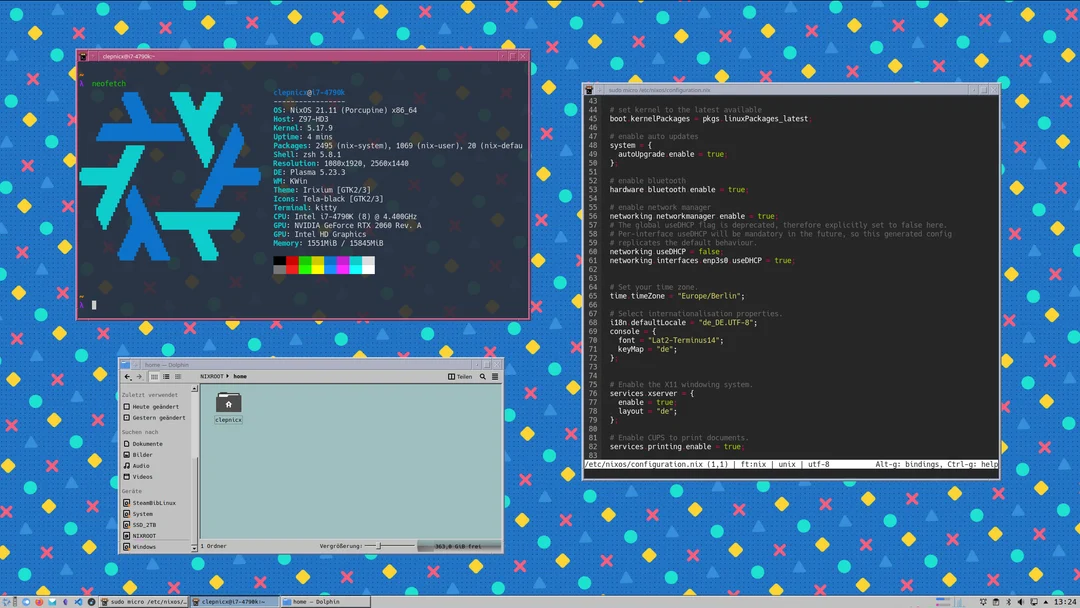
Task: Open the application launcher on the taskbar
Action: pos(8,601)
